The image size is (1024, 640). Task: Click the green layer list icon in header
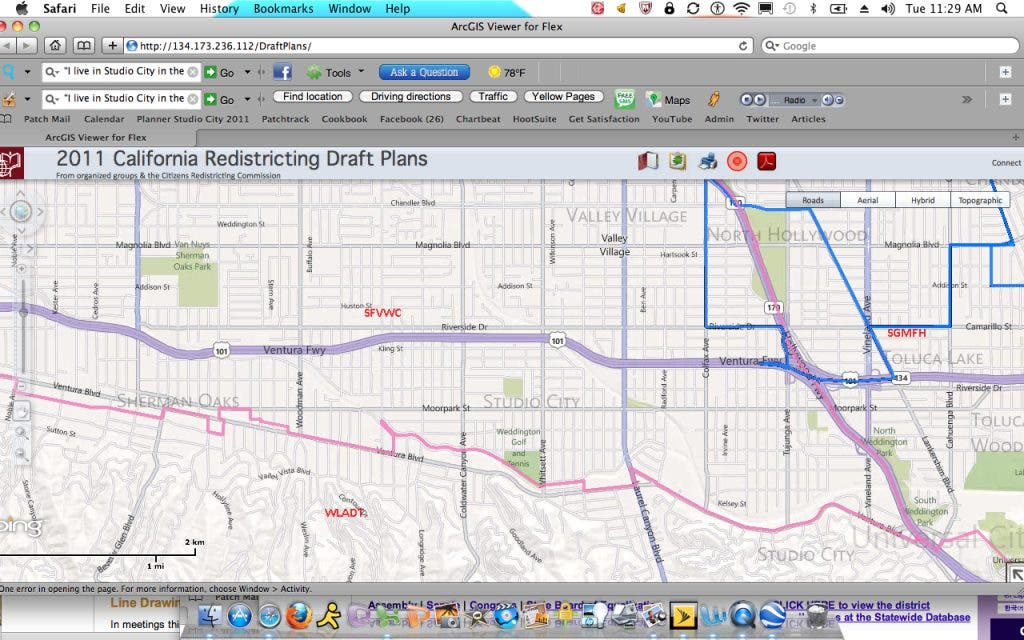(678, 161)
